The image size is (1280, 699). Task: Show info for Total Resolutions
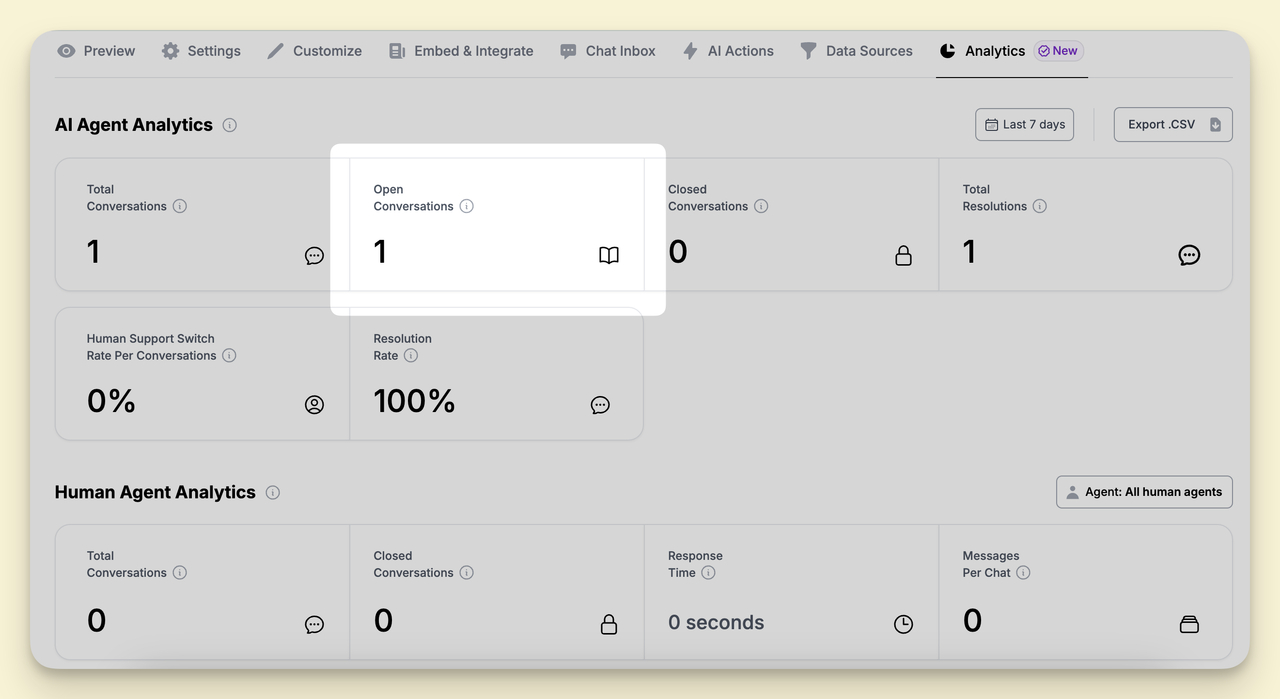[1040, 206]
